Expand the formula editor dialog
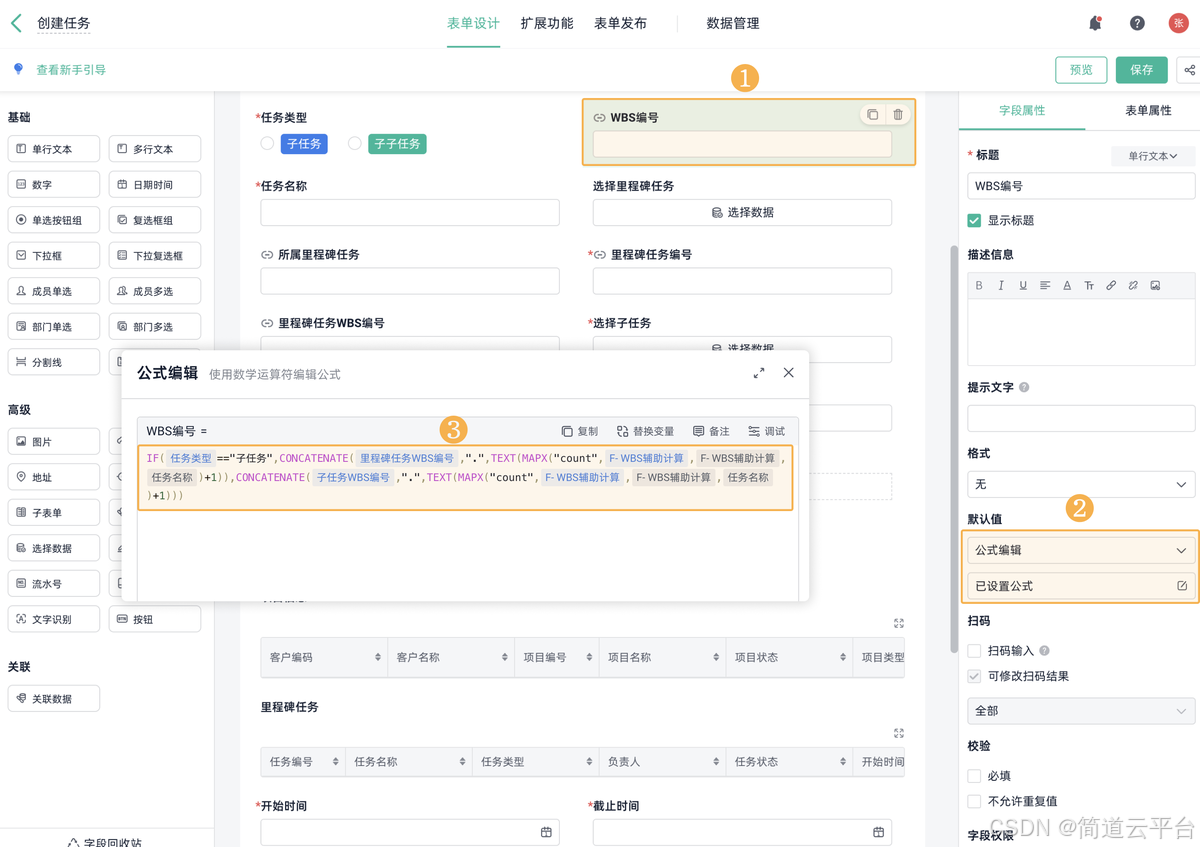The height and width of the screenshot is (847, 1200). point(759,373)
